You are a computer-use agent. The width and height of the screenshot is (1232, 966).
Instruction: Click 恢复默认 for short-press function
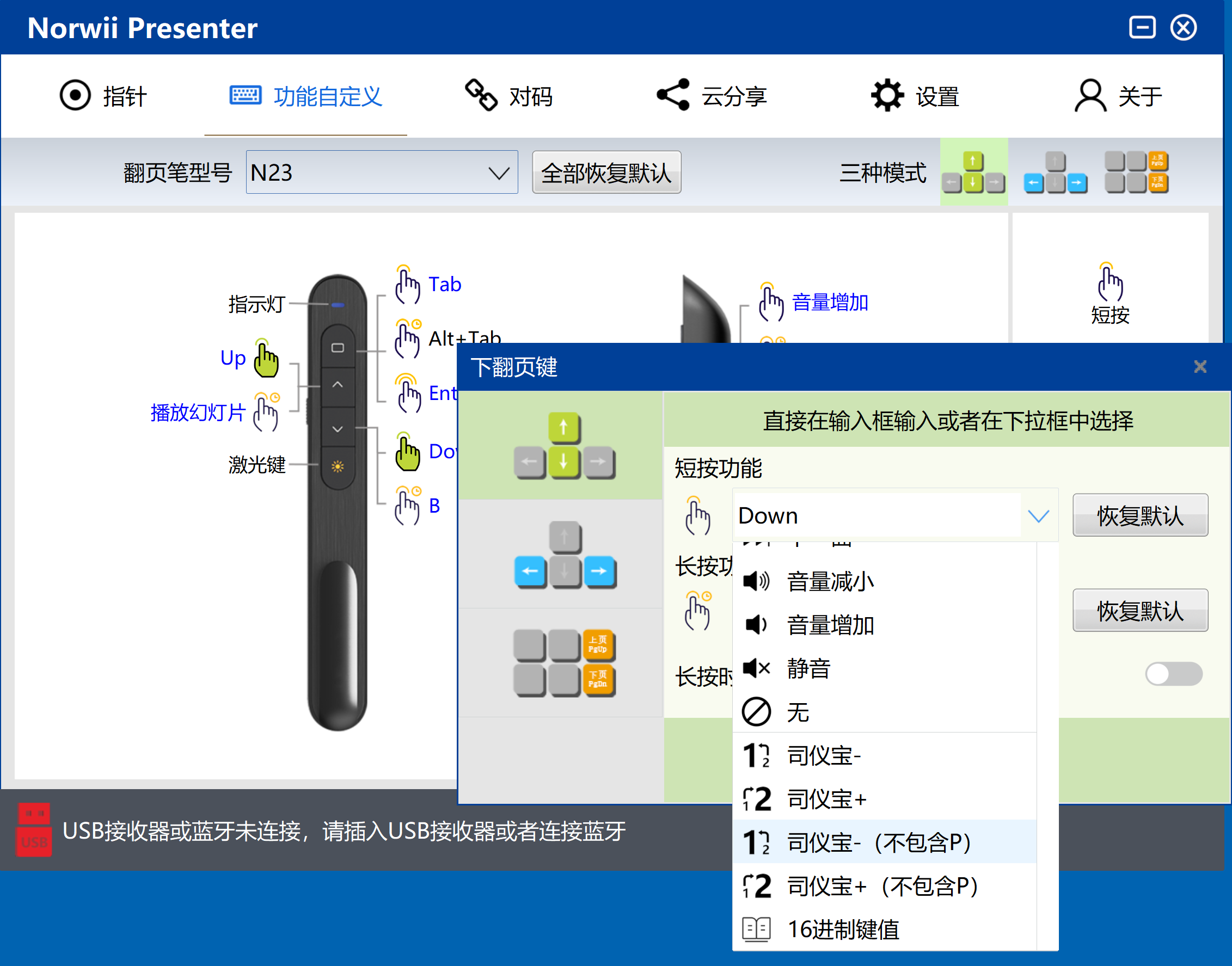(1141, 515)
